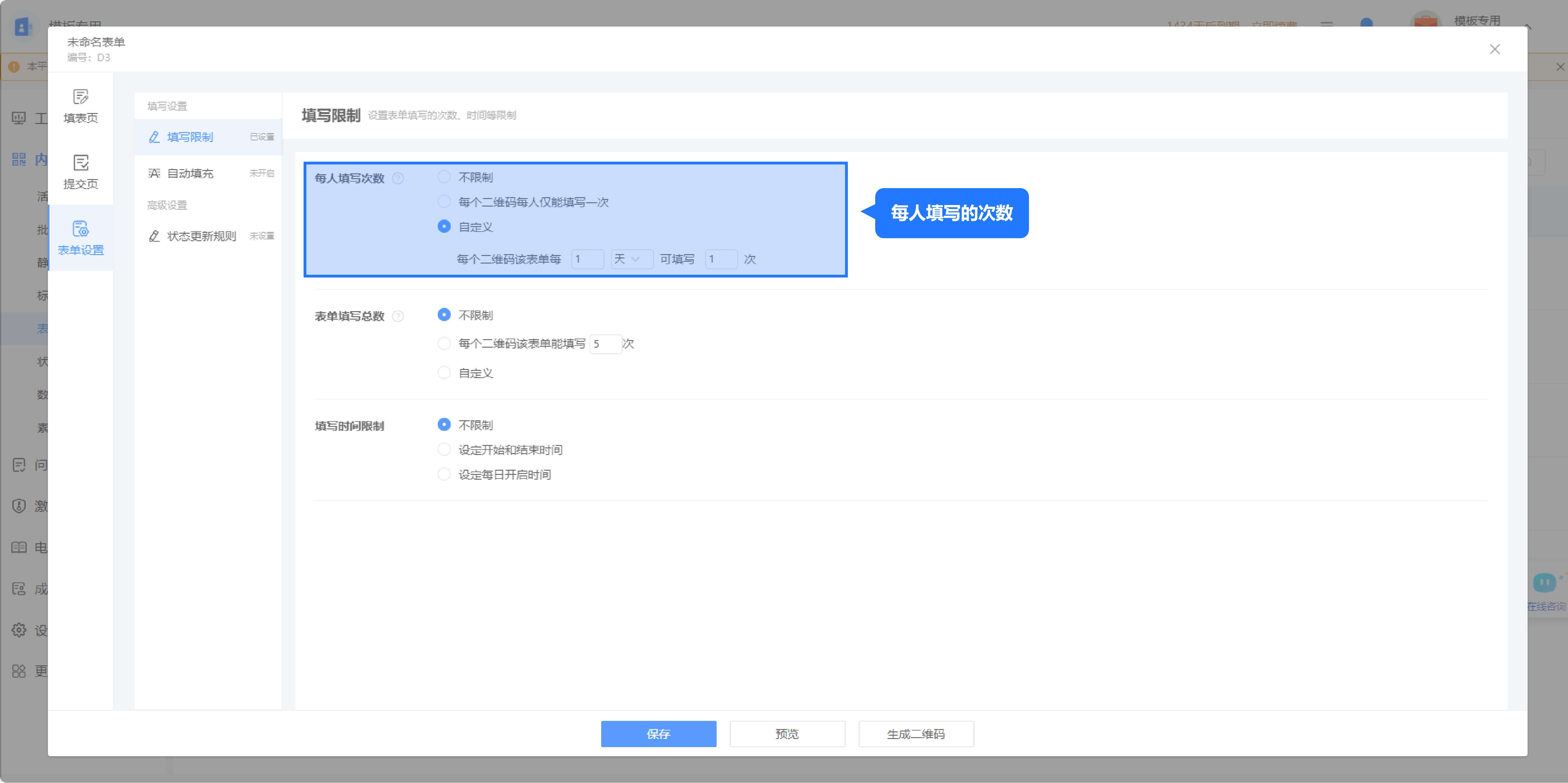Select 设定开始和结束时间 radio option
1568x783 pixels.
point(444,450)
